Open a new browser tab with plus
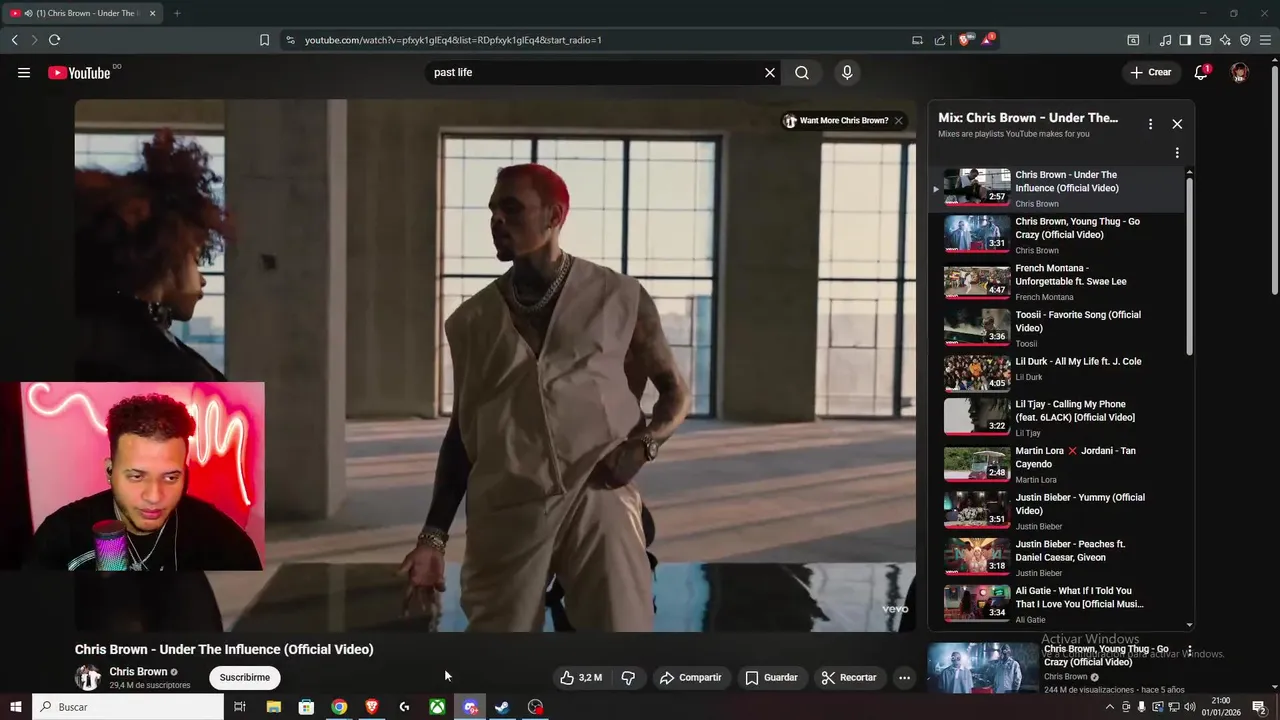This screenshot has width=1280, height=720. [177, 13]
